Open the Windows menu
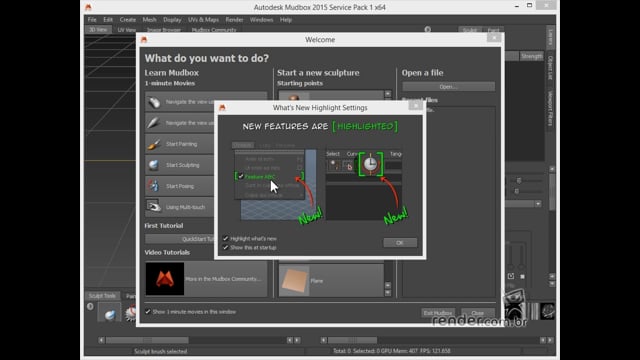Image resolution: width=640 pixels, height=360 pixels. point(261,20)
